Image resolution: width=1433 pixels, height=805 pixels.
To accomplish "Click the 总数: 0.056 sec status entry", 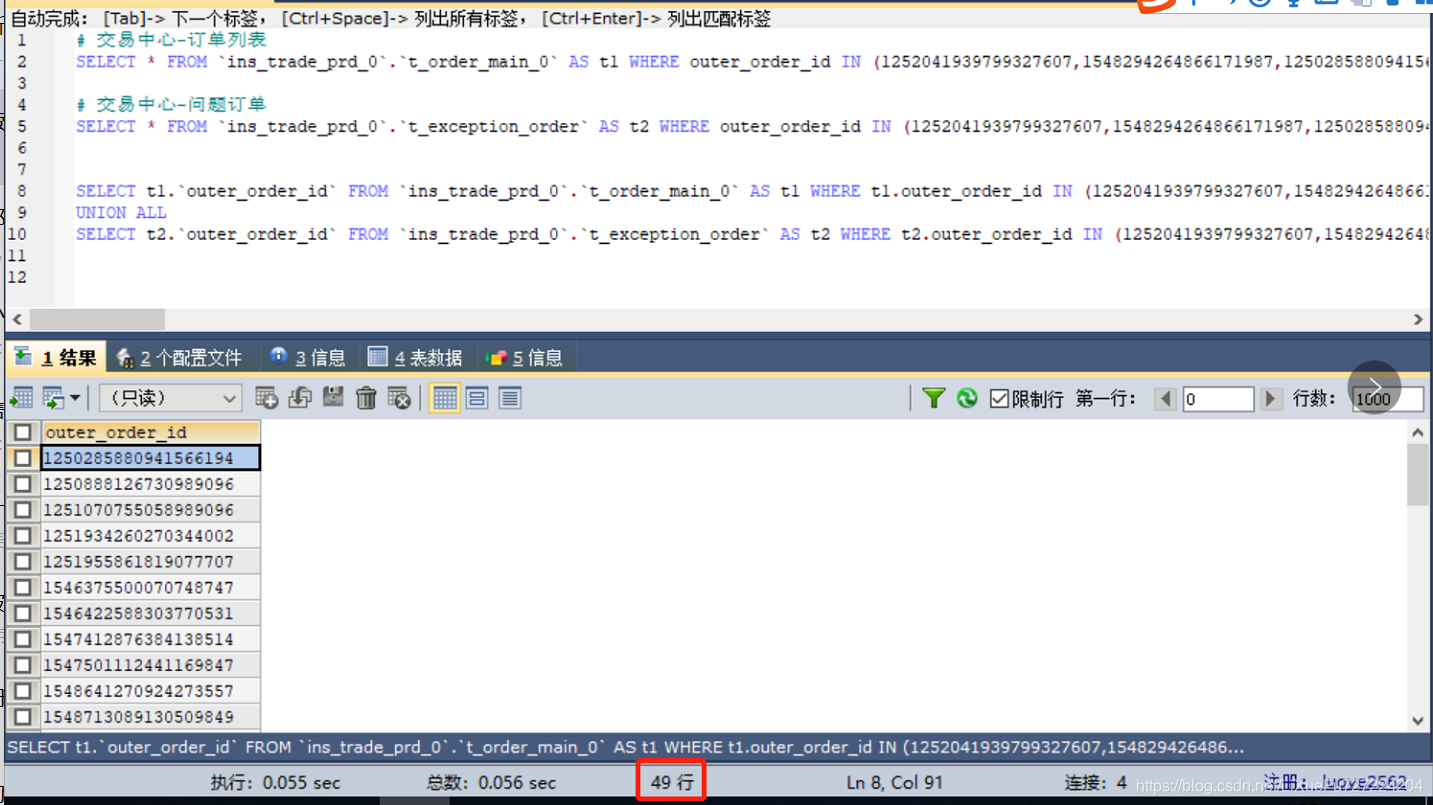I will [x=490, y=783].
